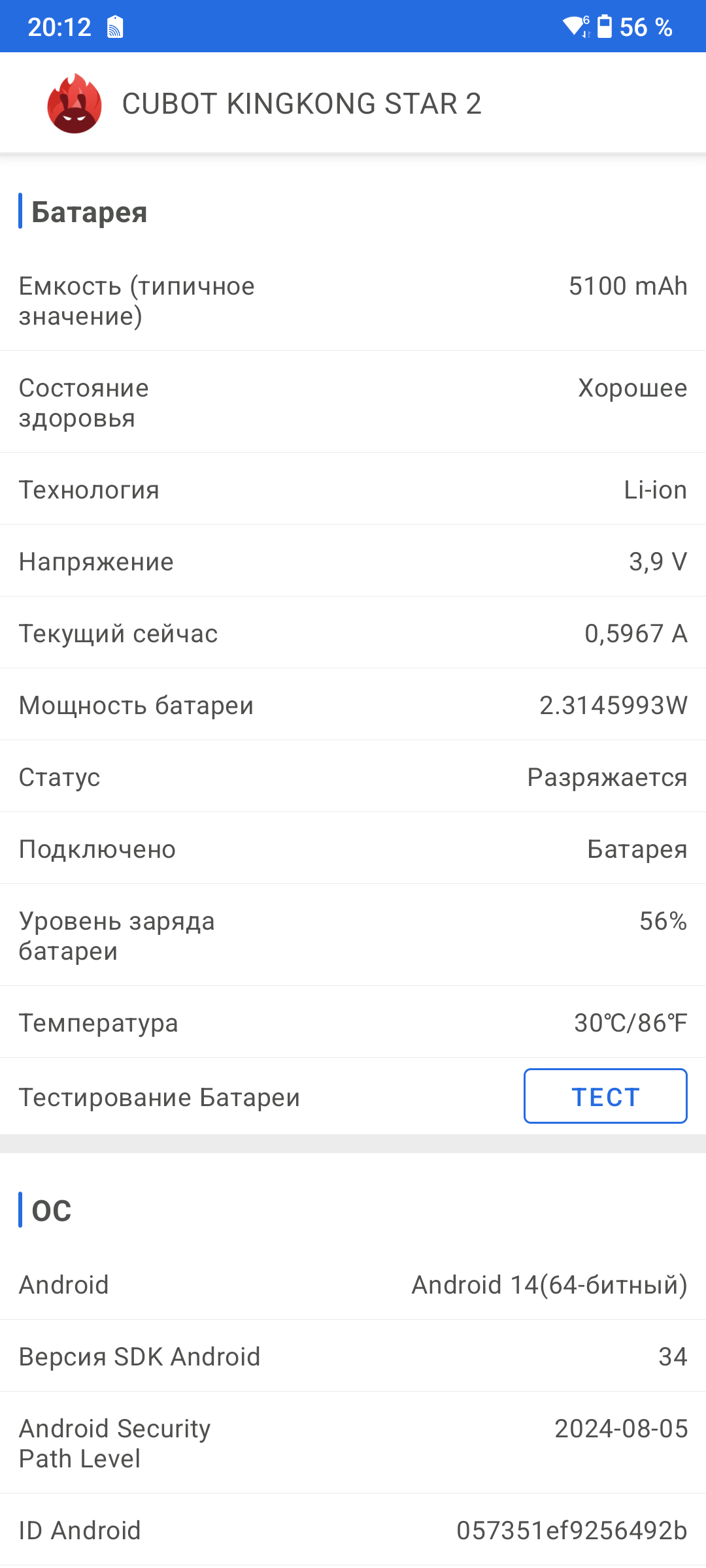
Task: Tap the SD card status bar icon
Action: [115, 27]
